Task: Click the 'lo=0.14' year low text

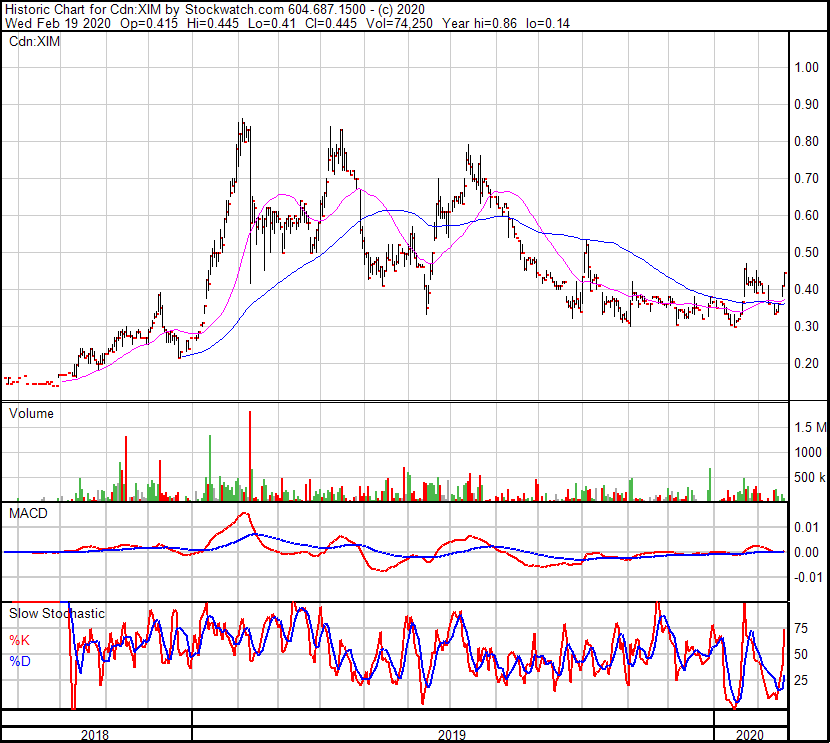Action: point(547,23)
